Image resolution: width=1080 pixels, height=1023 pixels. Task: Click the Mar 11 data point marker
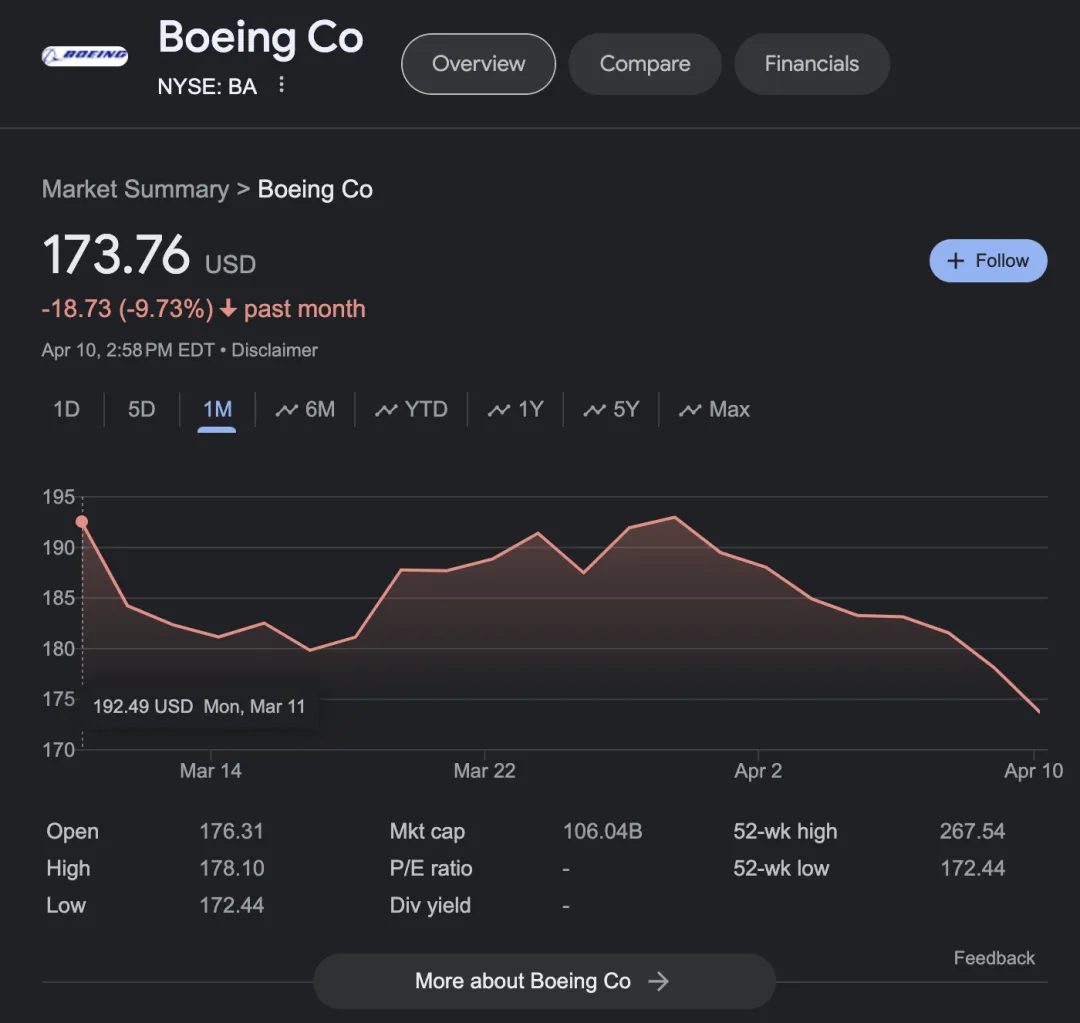click(x=82, y=522)
